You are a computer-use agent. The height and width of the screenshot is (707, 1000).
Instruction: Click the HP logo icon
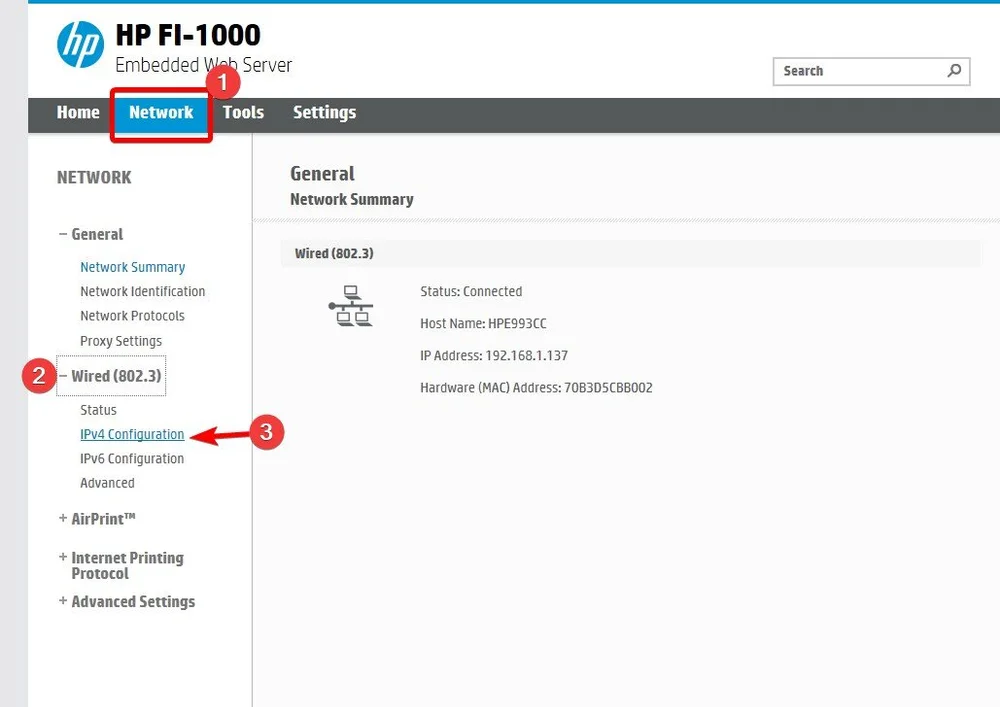(x=80, y=44)
